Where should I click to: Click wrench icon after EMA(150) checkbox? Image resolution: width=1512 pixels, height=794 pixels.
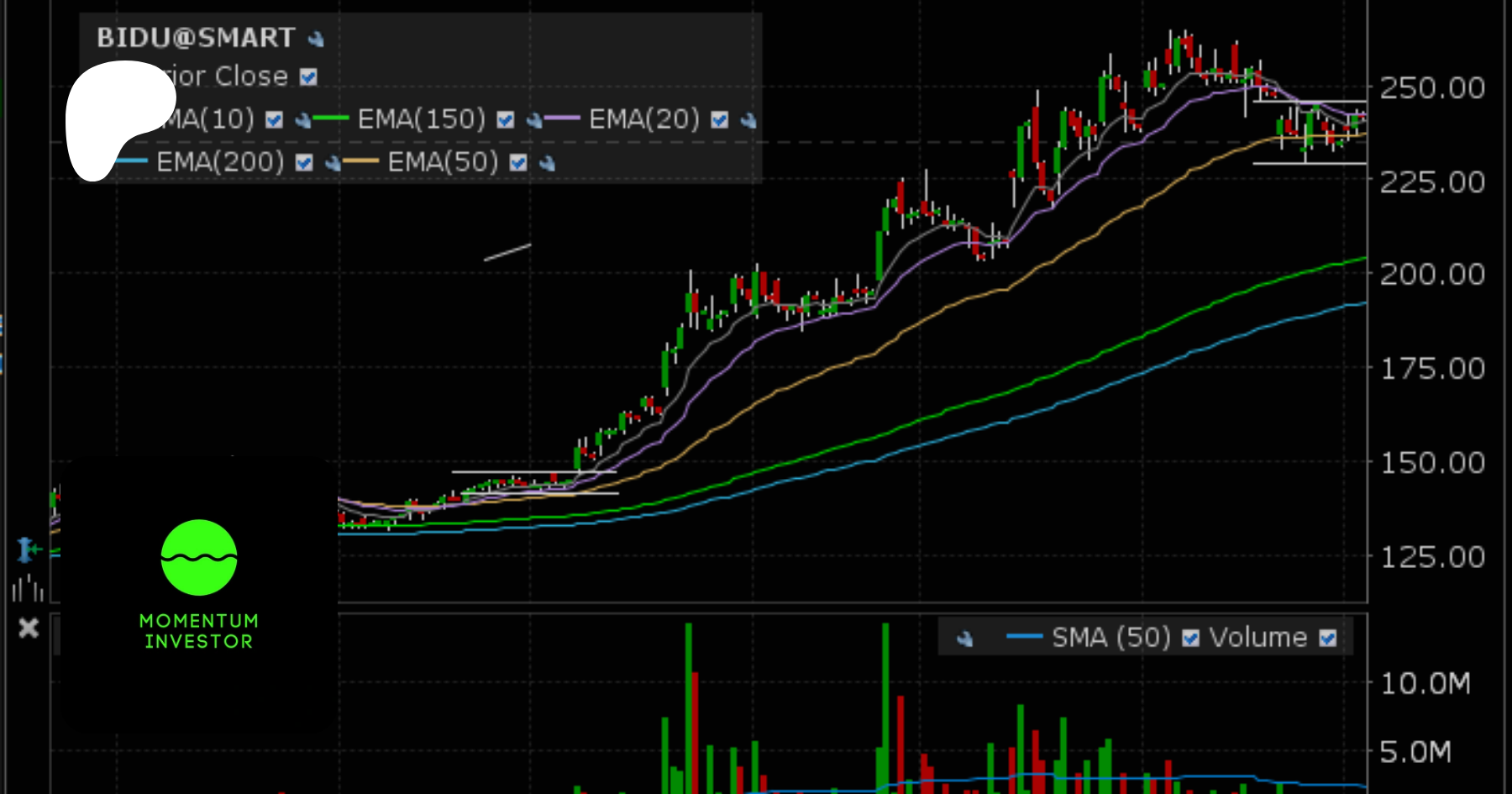click(x=534, y=121)
